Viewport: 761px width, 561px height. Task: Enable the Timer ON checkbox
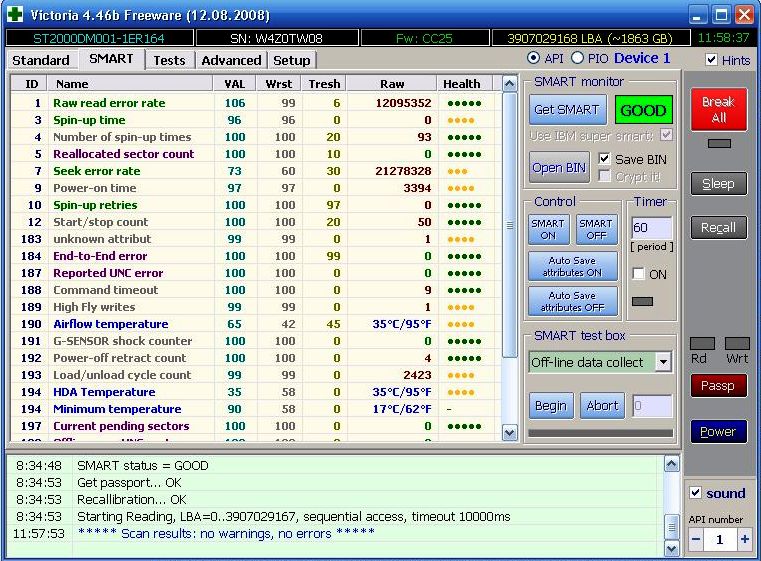(x=639, y=274)
